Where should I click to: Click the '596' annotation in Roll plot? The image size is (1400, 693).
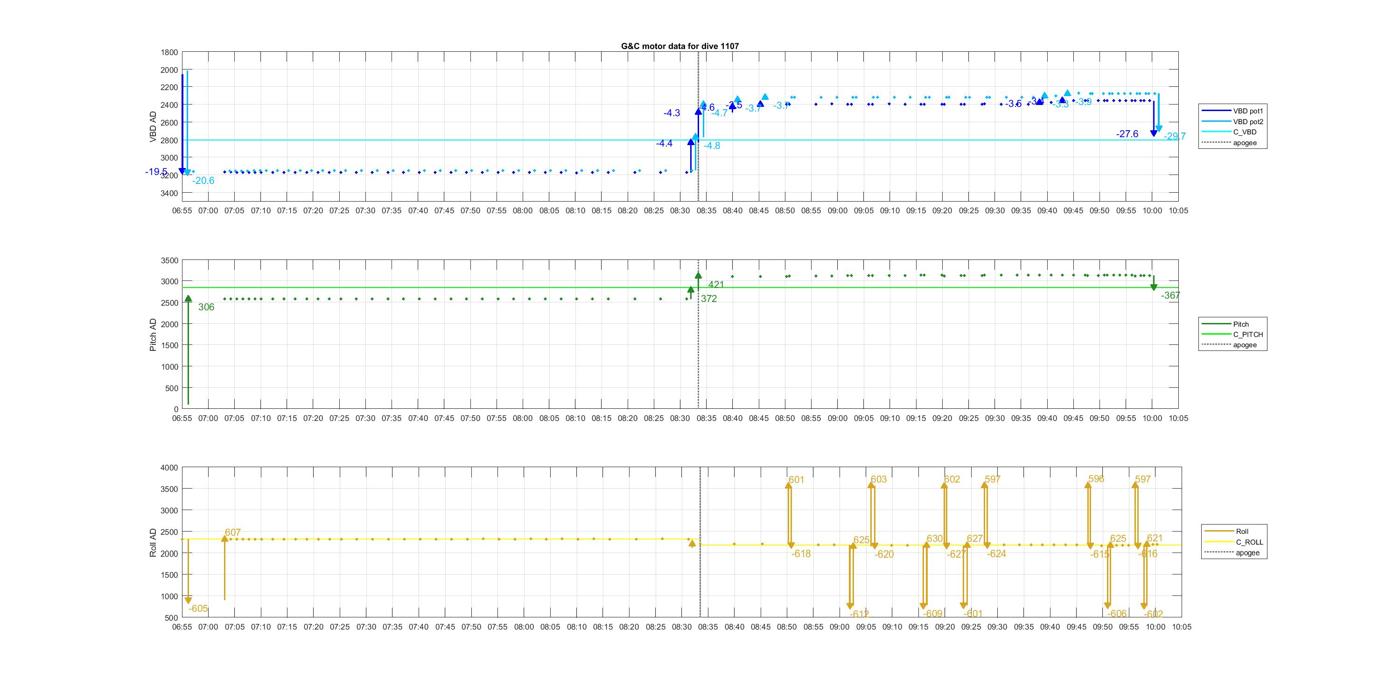point(1096,480)
